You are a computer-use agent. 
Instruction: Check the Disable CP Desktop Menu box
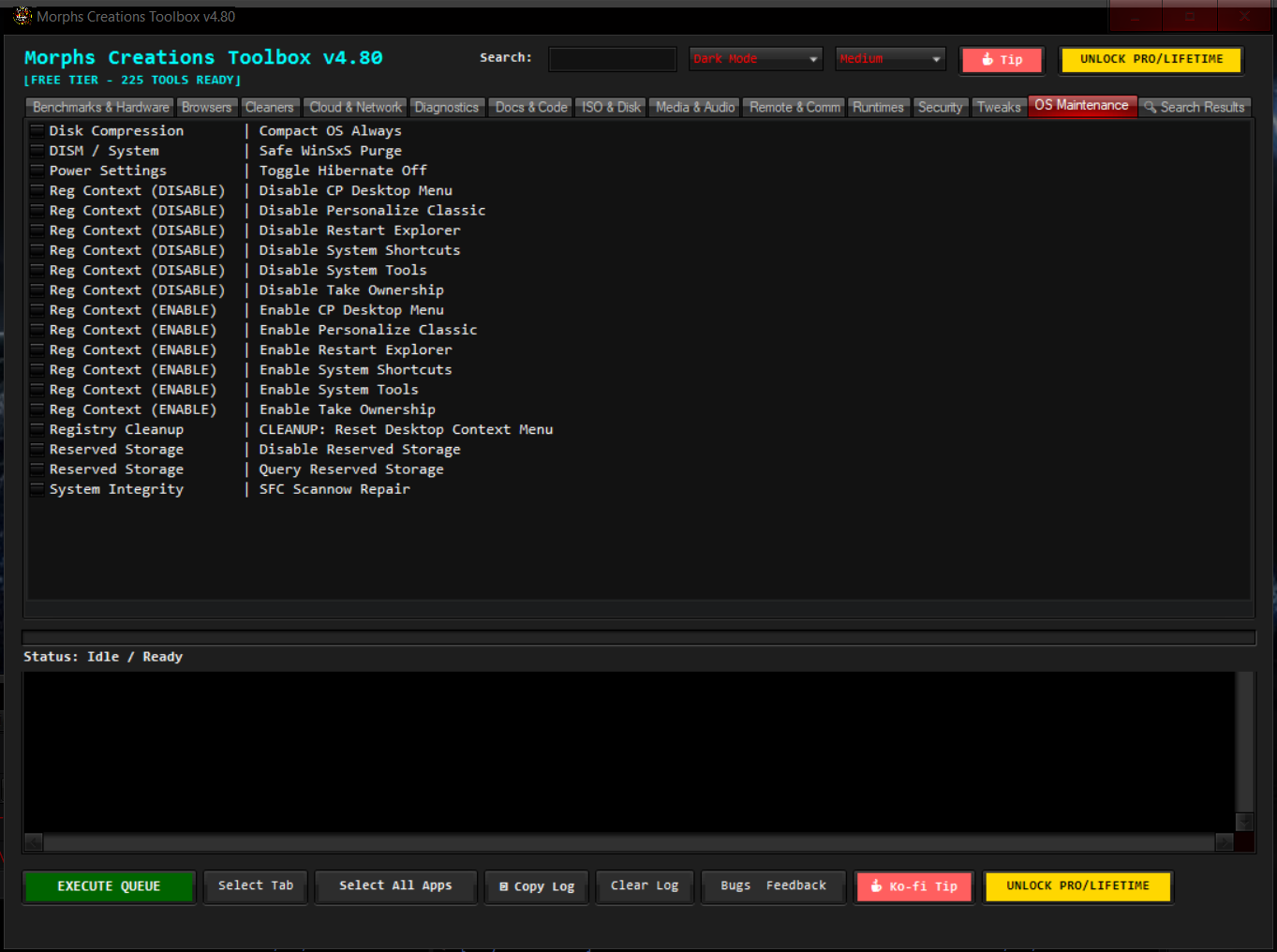[x=37, y=190]
